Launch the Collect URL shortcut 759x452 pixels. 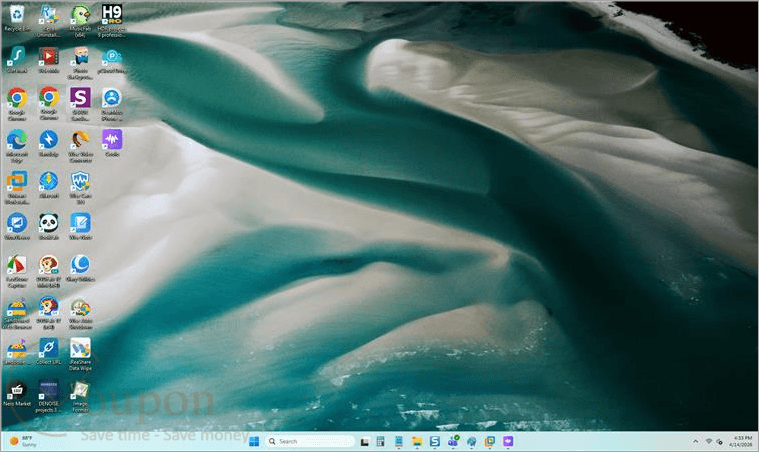[x=48, y=352]
